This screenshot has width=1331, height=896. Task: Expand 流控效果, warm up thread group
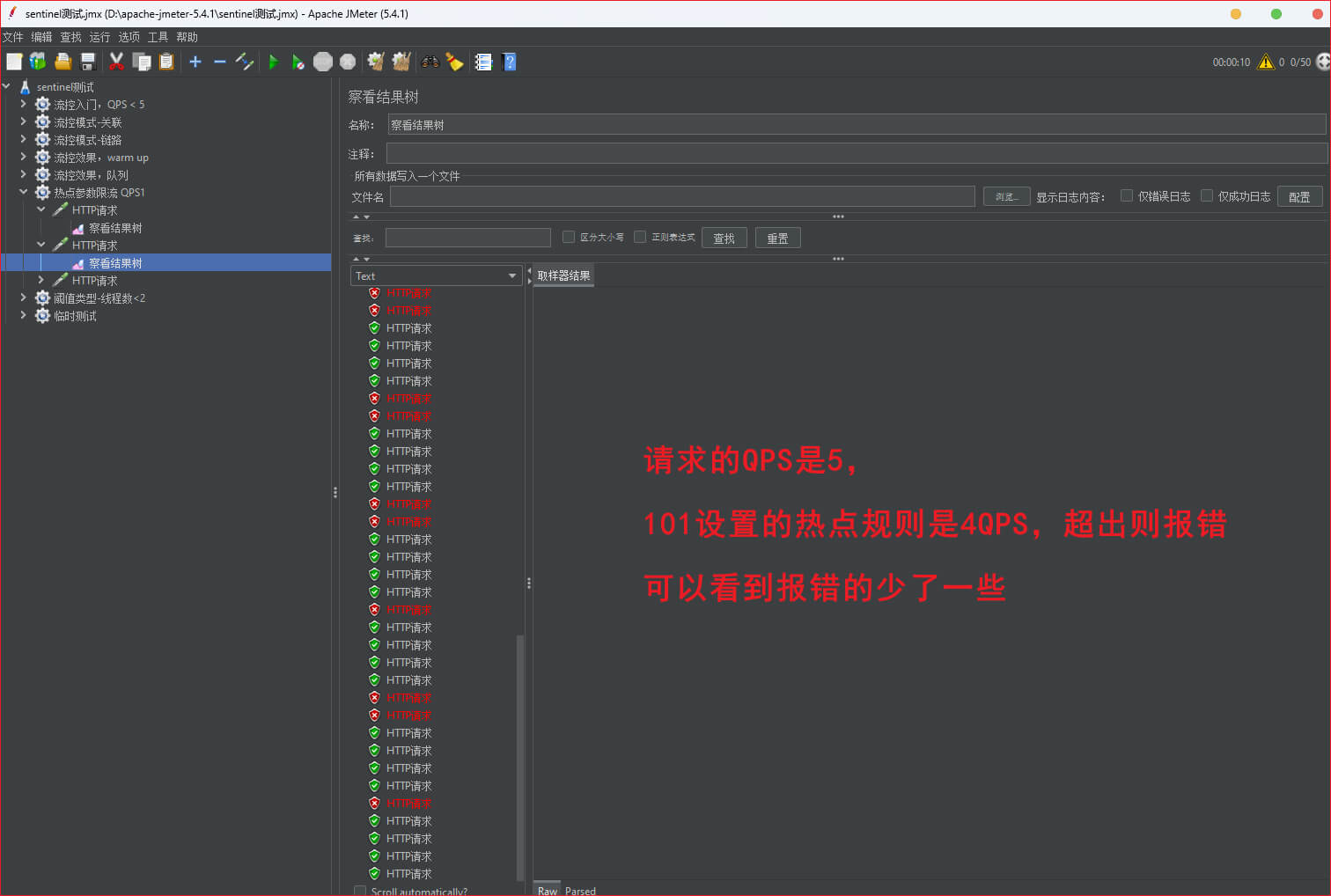[23, 157]
